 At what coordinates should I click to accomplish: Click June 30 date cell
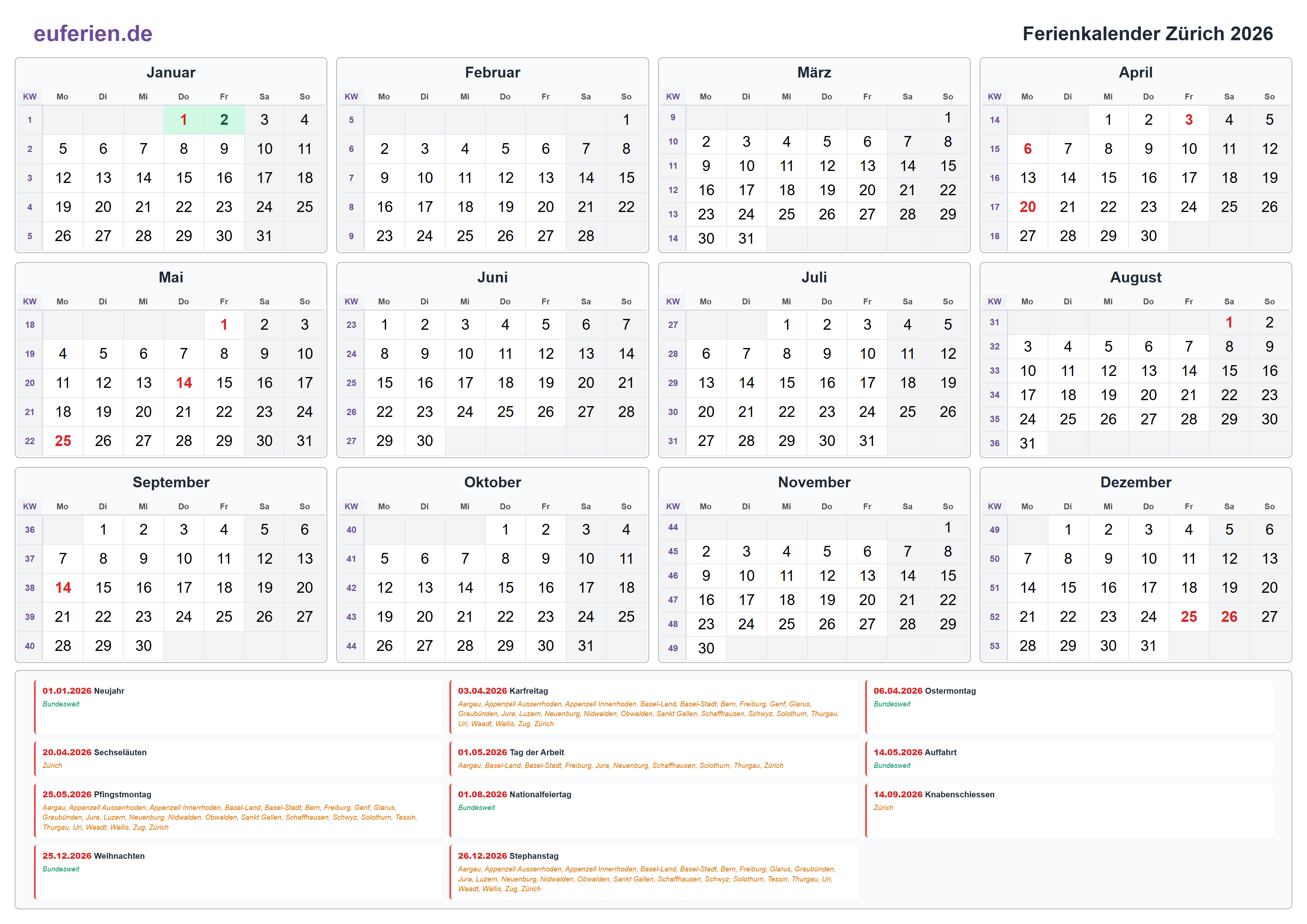point(425,441)
